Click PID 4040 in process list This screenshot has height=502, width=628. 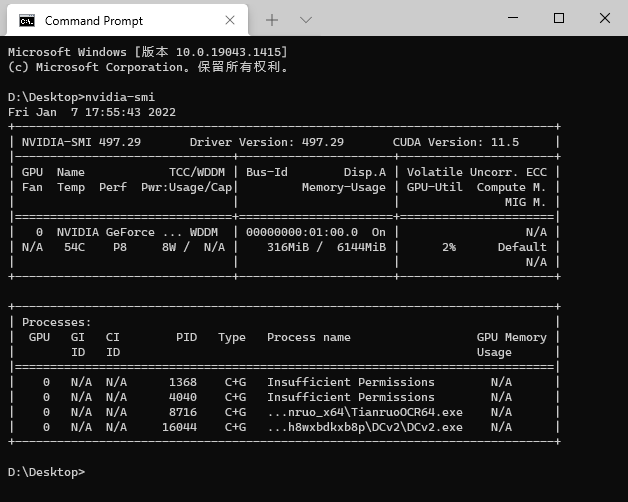click(183, 397)
